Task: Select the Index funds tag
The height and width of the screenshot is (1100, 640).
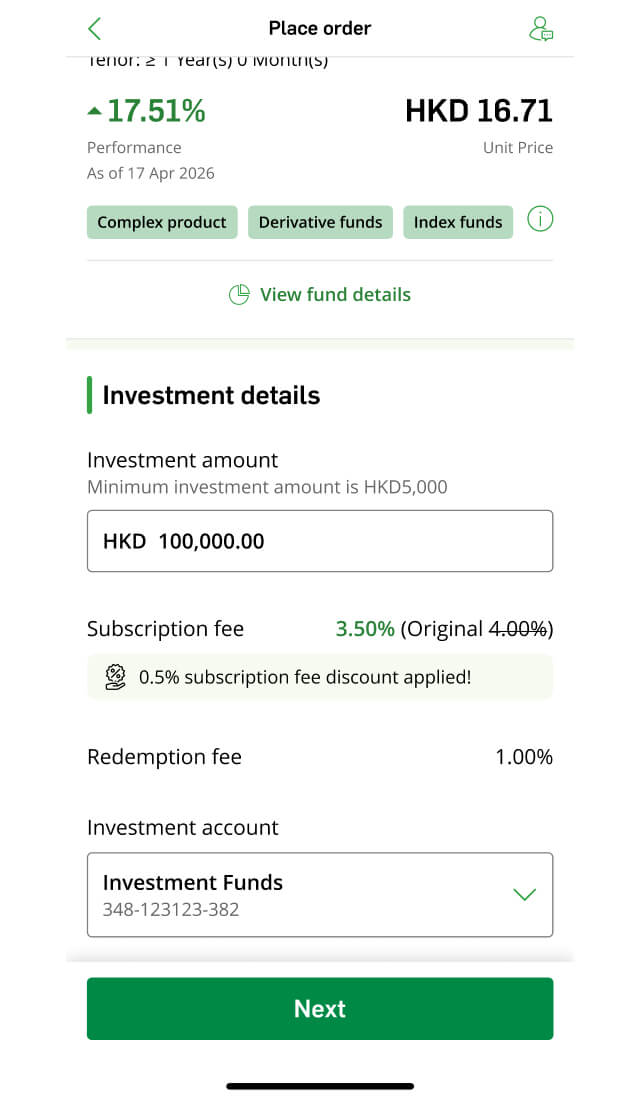Action: (458, 222)
